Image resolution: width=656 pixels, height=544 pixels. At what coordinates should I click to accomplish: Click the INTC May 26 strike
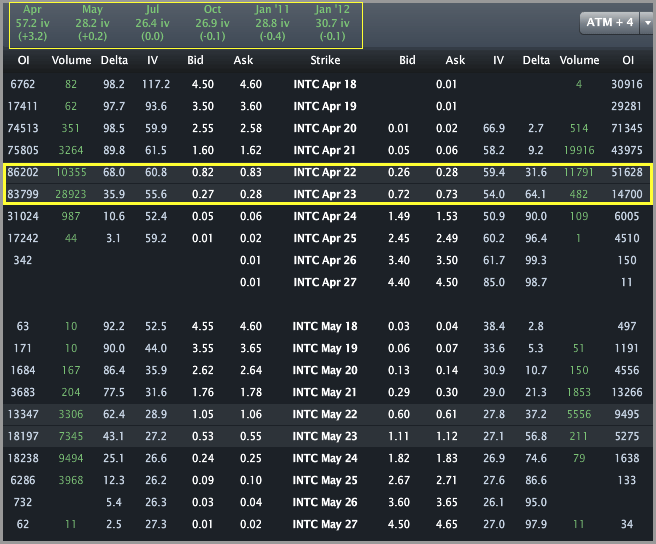325,502
